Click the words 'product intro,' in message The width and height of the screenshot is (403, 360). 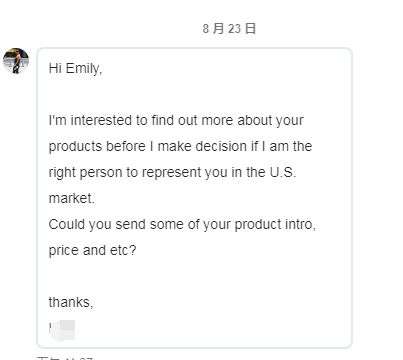pos(275,225)
